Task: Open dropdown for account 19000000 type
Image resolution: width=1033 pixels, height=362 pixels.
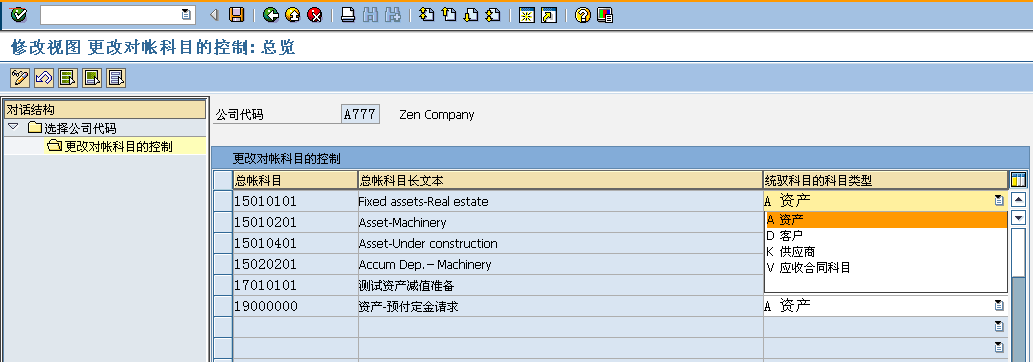Action: (999, 305)
